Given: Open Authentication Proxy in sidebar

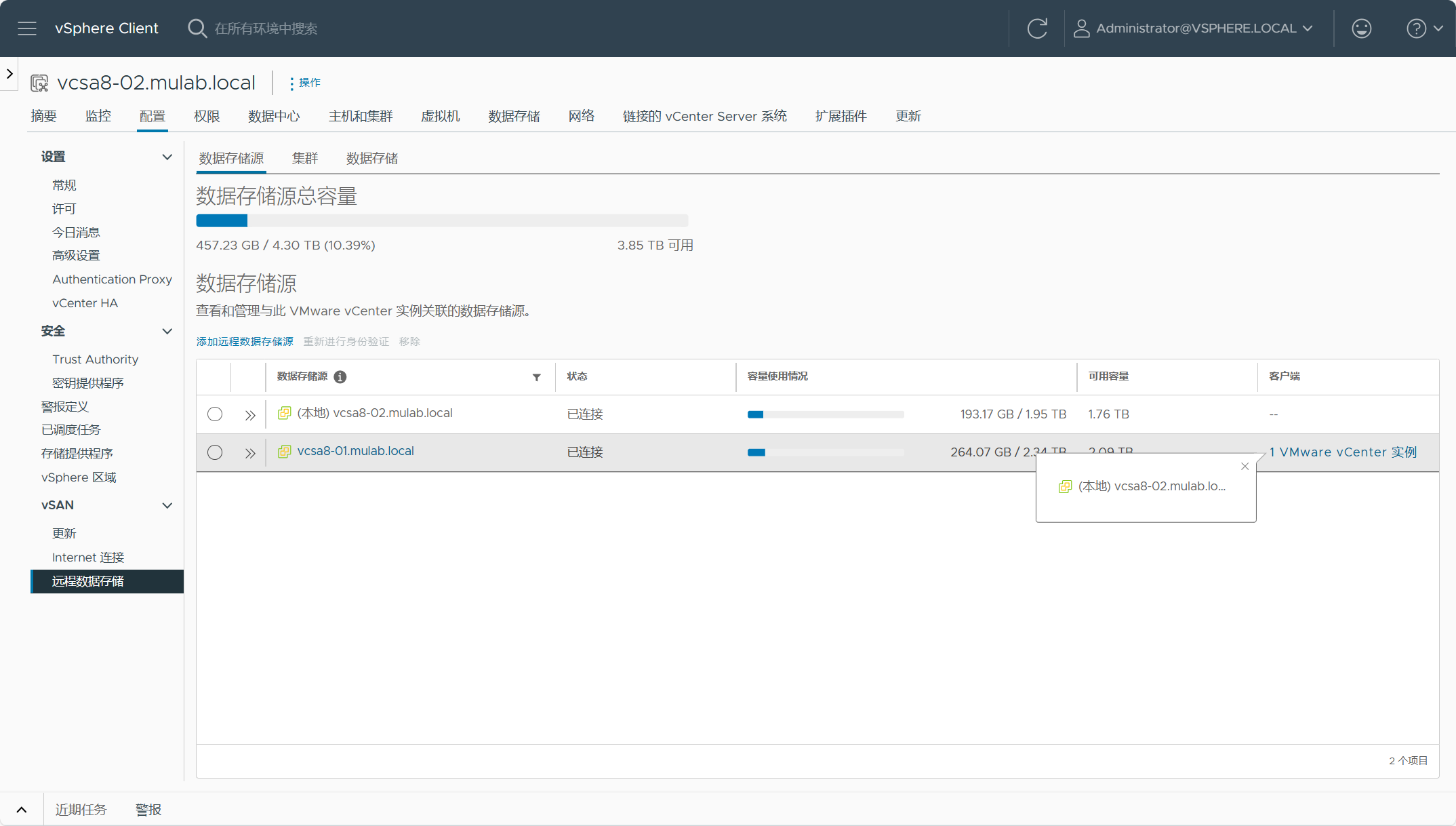Looking at the screenshot, I should click(x=112, y=279).
